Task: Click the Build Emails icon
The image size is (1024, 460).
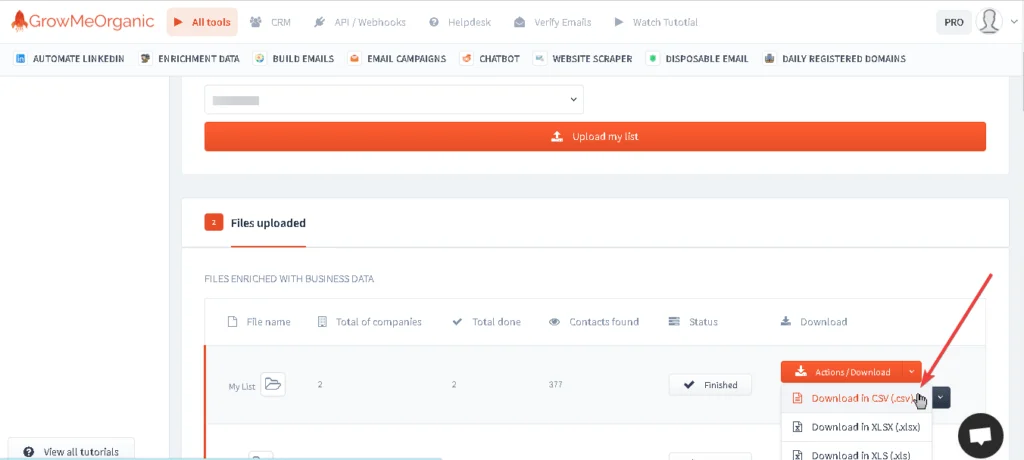Action: coord(260,59)
